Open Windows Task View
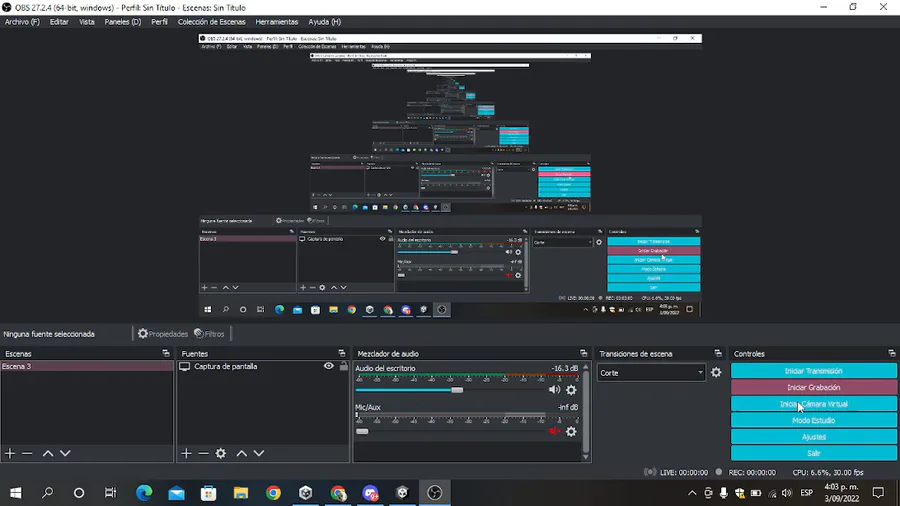This screenshot has width=900, height=506. [110, 493]
